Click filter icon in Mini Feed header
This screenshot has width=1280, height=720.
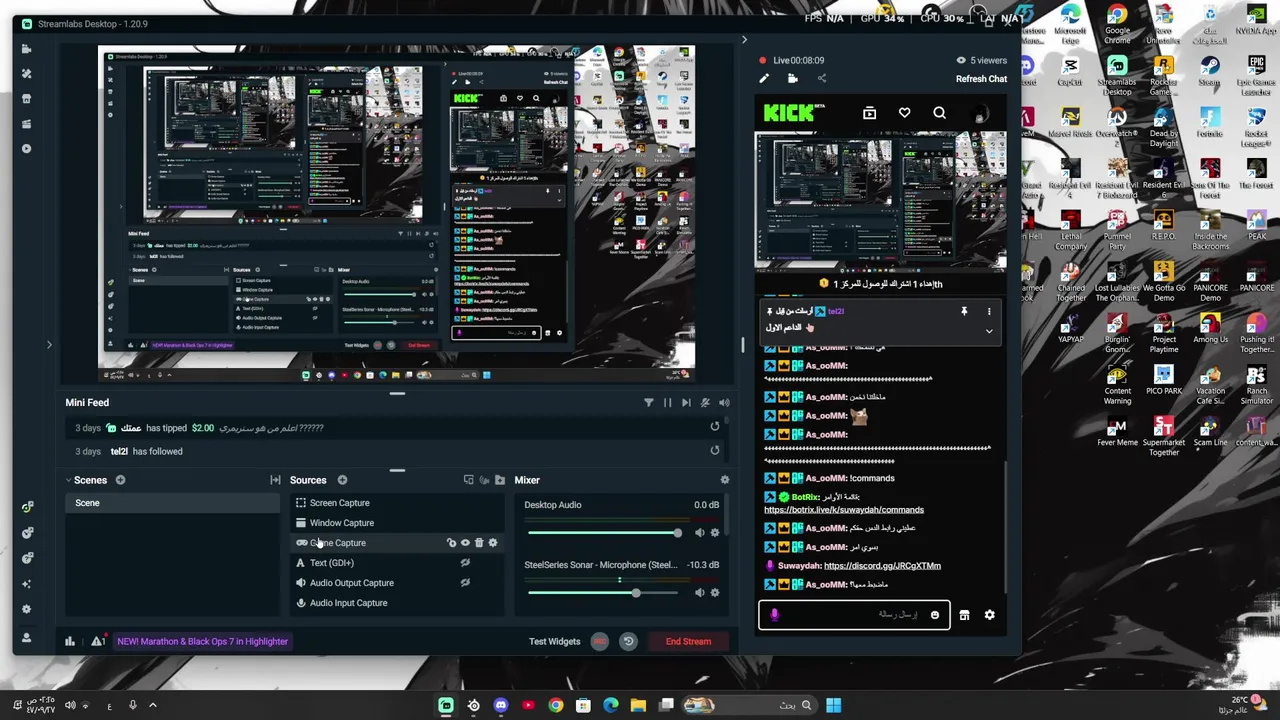(x=648, y=402)
